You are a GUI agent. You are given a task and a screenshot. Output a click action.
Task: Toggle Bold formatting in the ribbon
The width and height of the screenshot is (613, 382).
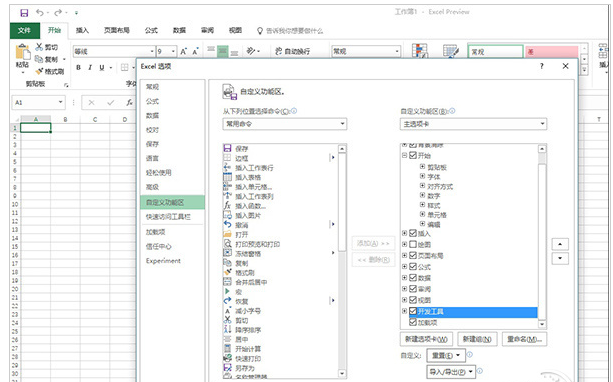(x=78, y=68)
